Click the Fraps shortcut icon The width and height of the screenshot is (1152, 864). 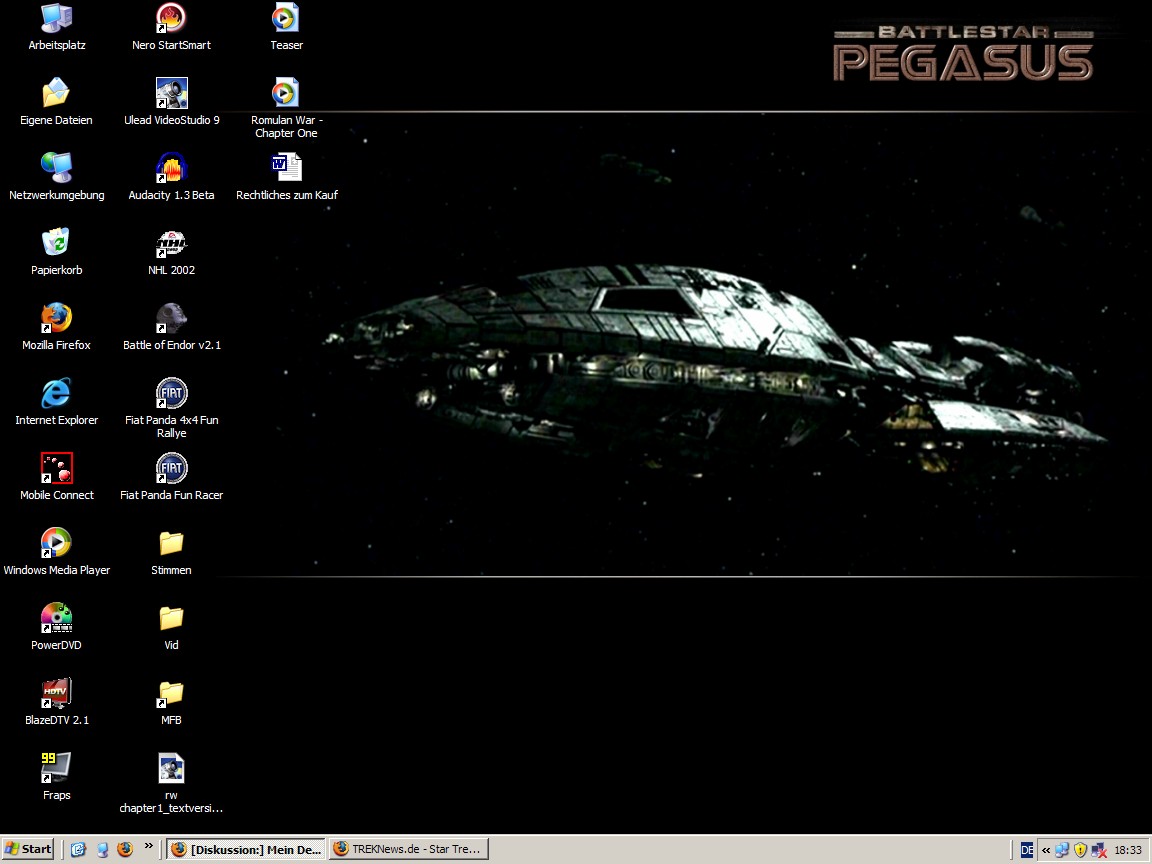56,768
